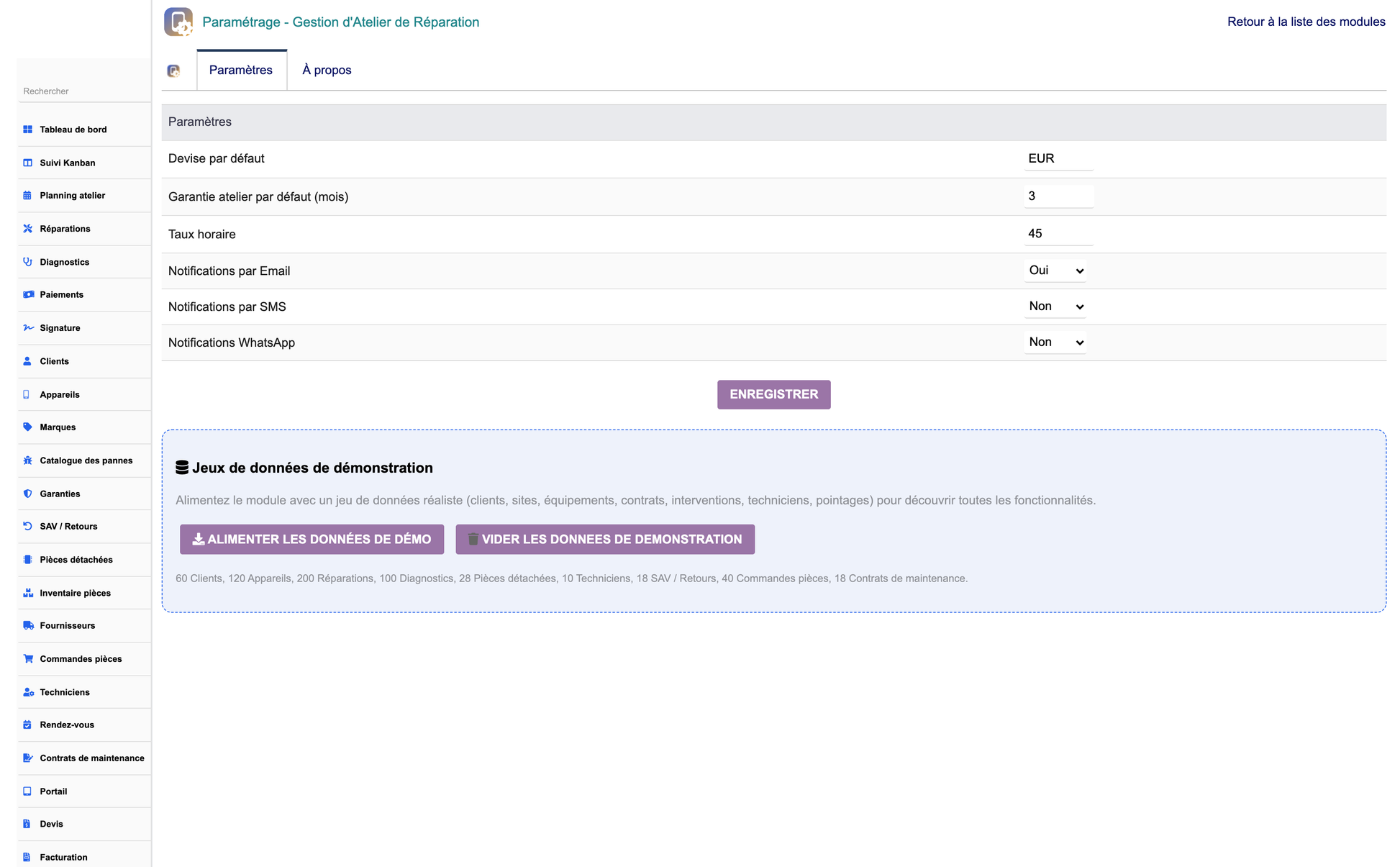Click the Appareils phone icon

pos(27,394)
